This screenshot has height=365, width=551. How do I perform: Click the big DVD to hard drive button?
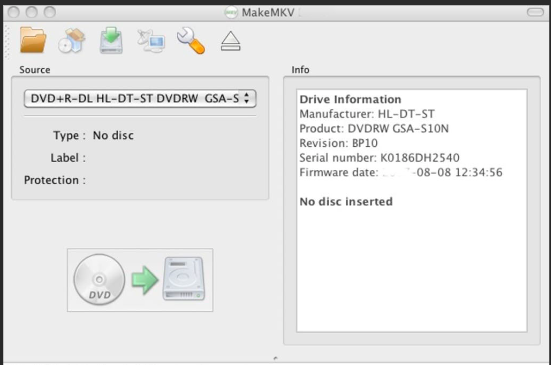(140, 280)
